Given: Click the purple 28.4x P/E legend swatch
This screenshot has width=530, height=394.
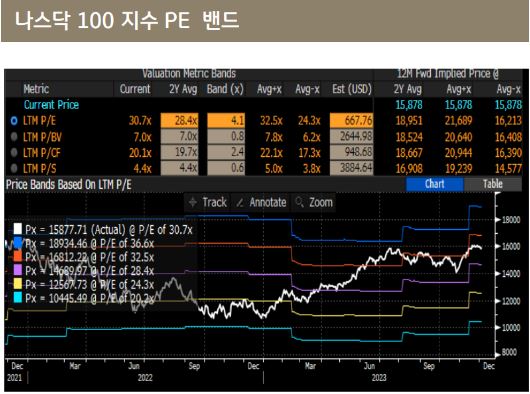Looking at the screenshot, I should pyautogui.click(x=18, y=270).
